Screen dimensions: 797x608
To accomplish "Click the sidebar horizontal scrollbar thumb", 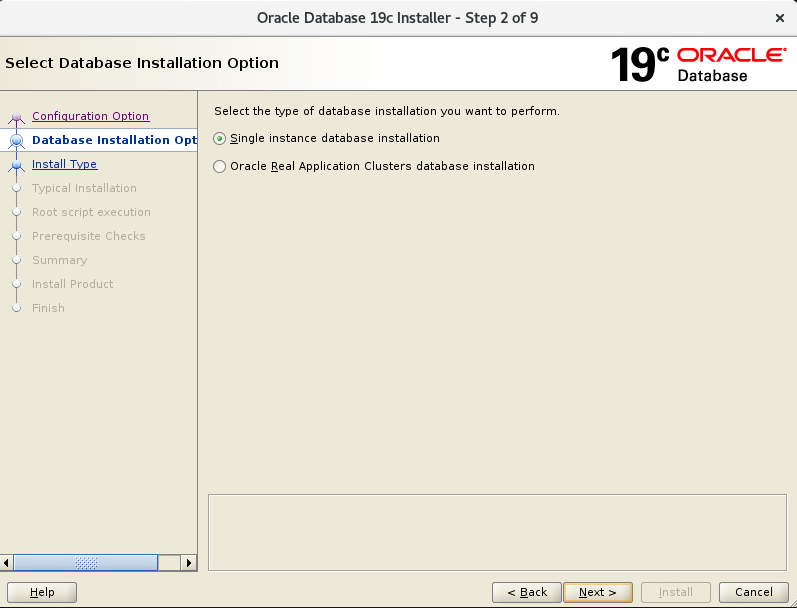I will 85,563.
